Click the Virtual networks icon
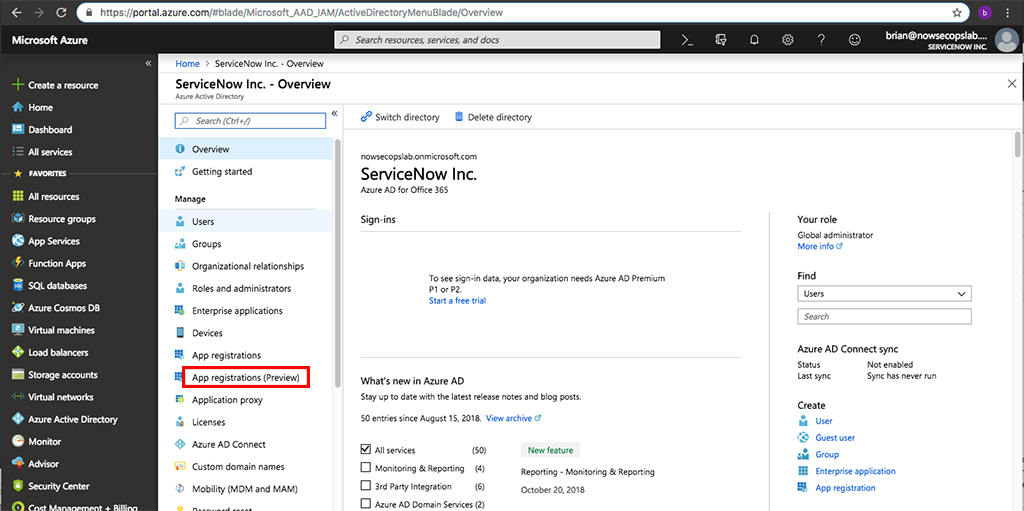 [x=18, y=397]
